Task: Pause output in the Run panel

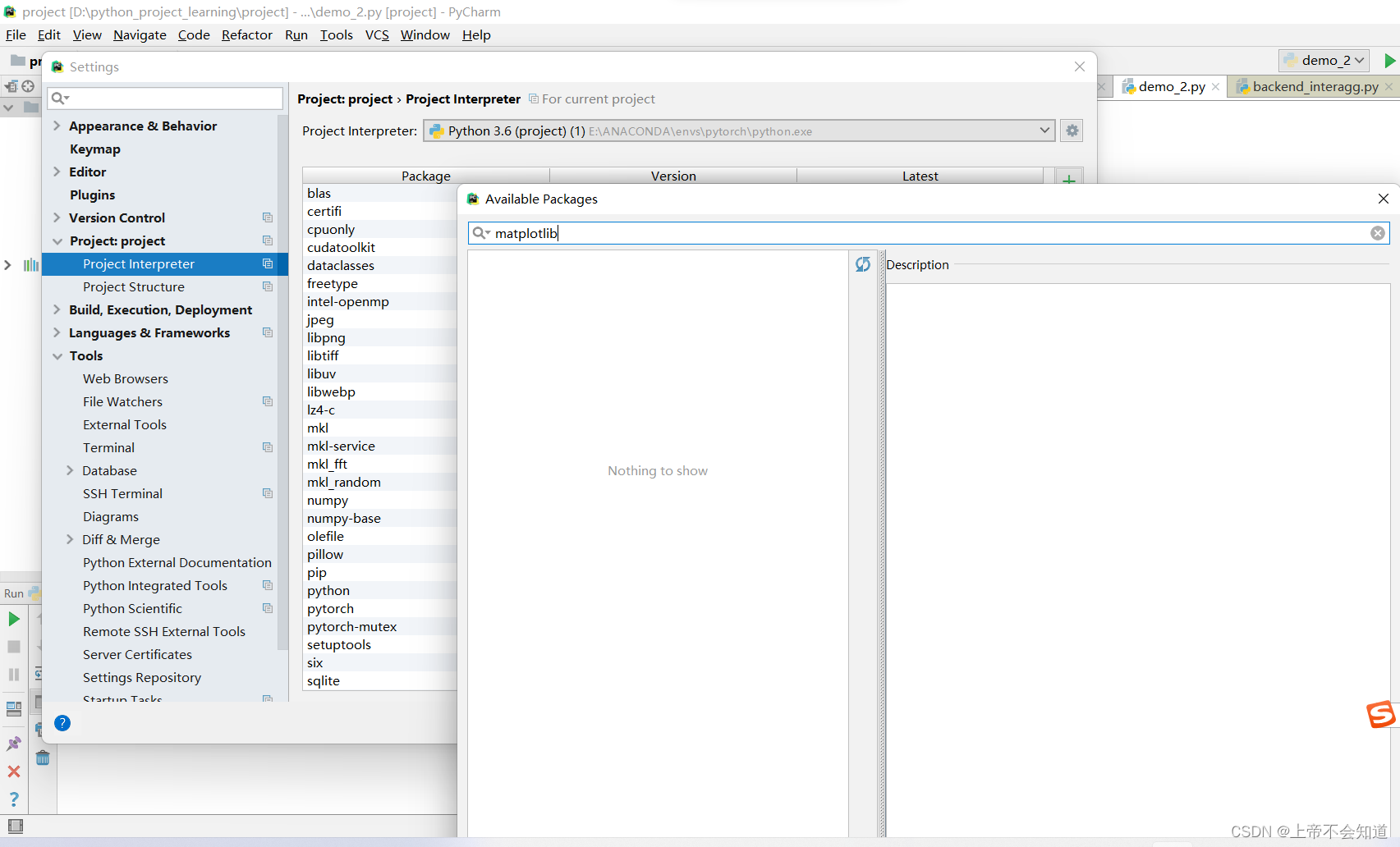Action: click(x=14, y=675)
